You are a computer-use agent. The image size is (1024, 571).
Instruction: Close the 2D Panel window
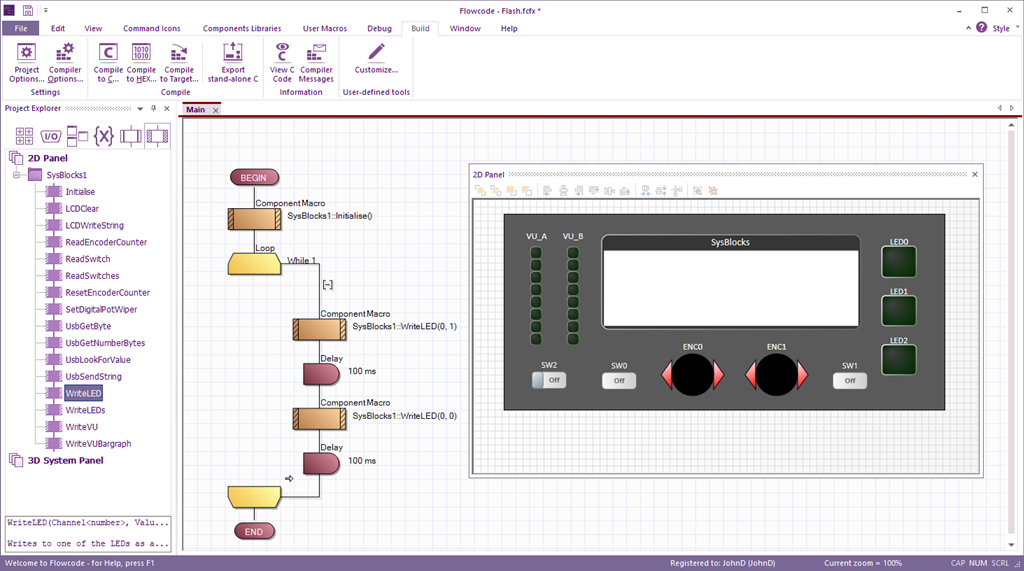975,174
